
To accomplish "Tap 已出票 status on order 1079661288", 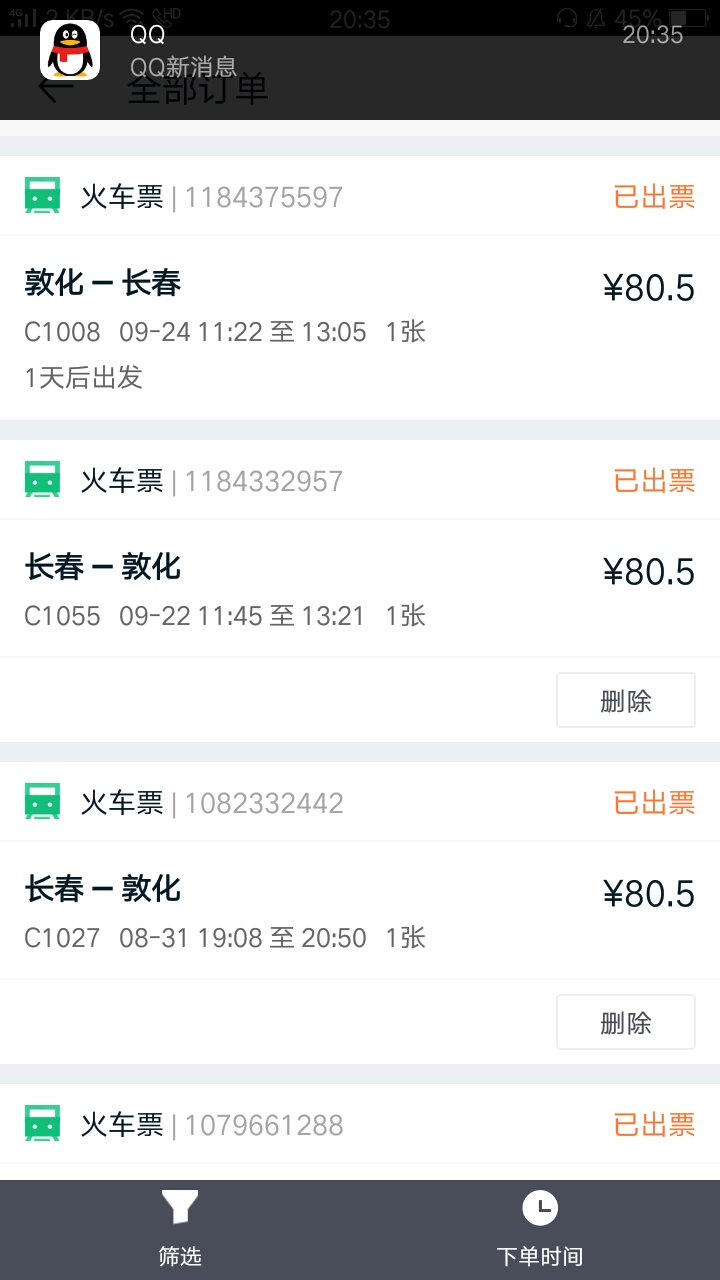I will pos(654,1125).
